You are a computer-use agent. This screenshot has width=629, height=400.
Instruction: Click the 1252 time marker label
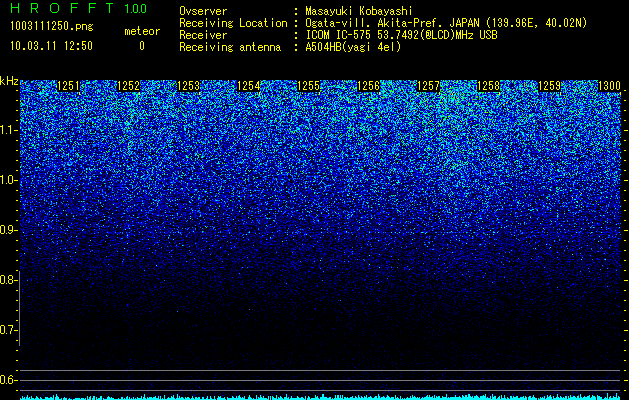(128, 86)
